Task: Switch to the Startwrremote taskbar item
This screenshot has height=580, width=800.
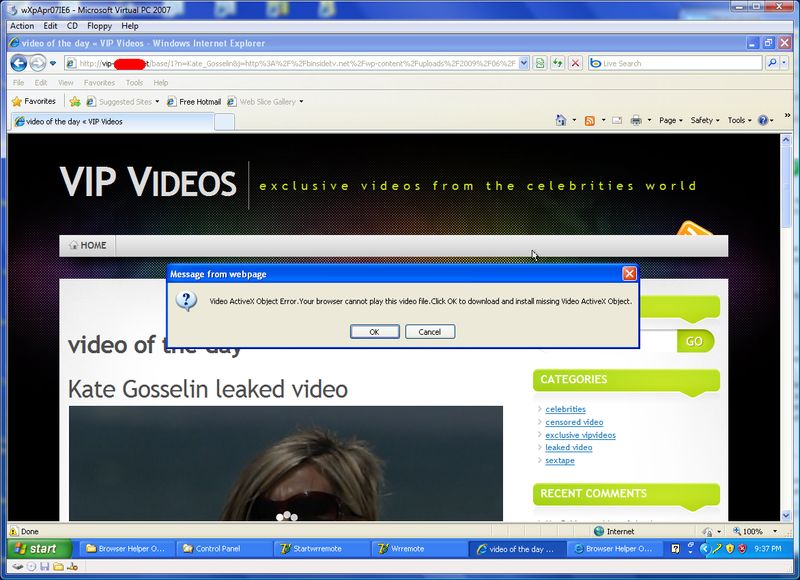Action: [x=322, y=549]
